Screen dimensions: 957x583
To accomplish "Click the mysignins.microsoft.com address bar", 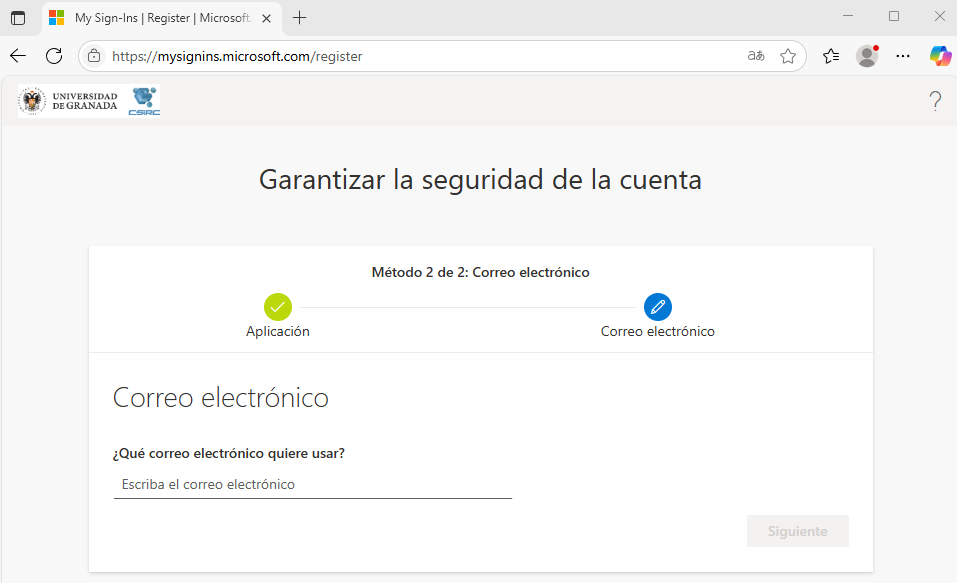I will click(x=442, y=56).
